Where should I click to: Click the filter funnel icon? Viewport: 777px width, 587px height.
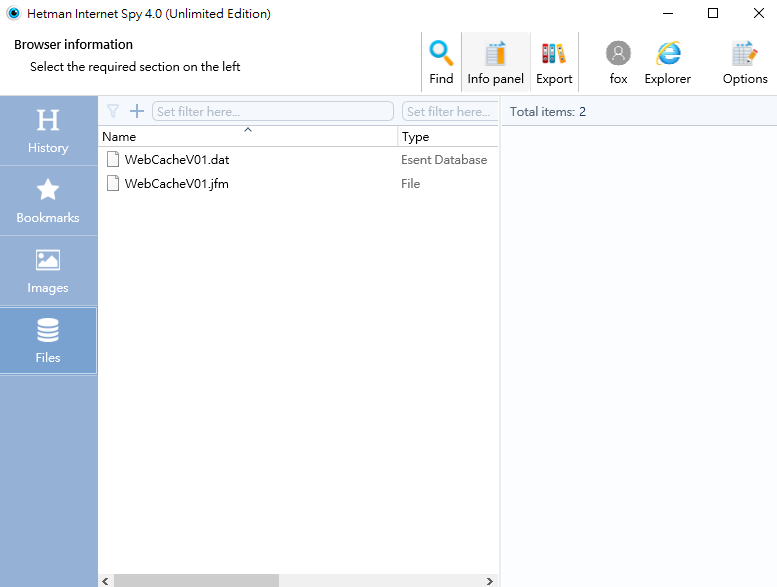coord(113,111)
